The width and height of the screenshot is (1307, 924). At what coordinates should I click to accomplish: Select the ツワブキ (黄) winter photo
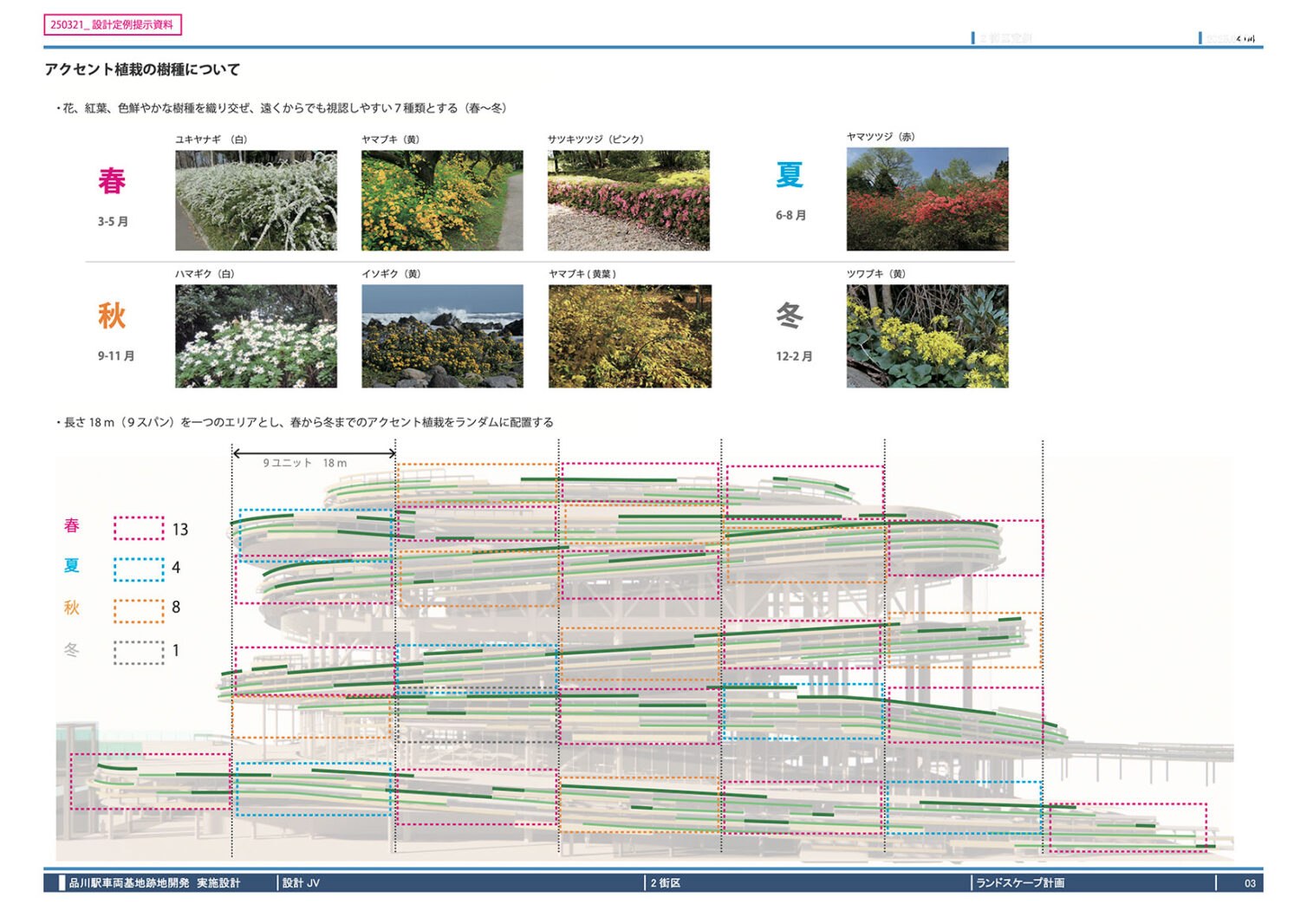(927, 335)
